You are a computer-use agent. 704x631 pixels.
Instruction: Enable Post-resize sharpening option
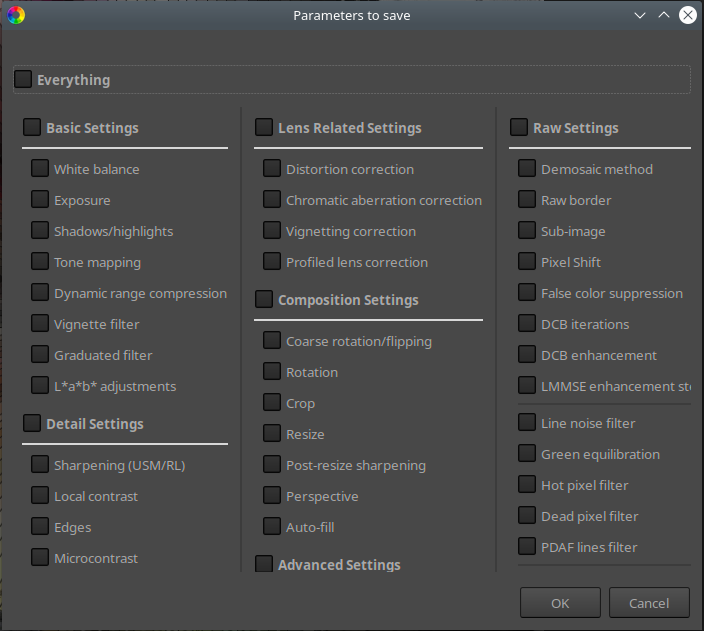click(272, 465)
